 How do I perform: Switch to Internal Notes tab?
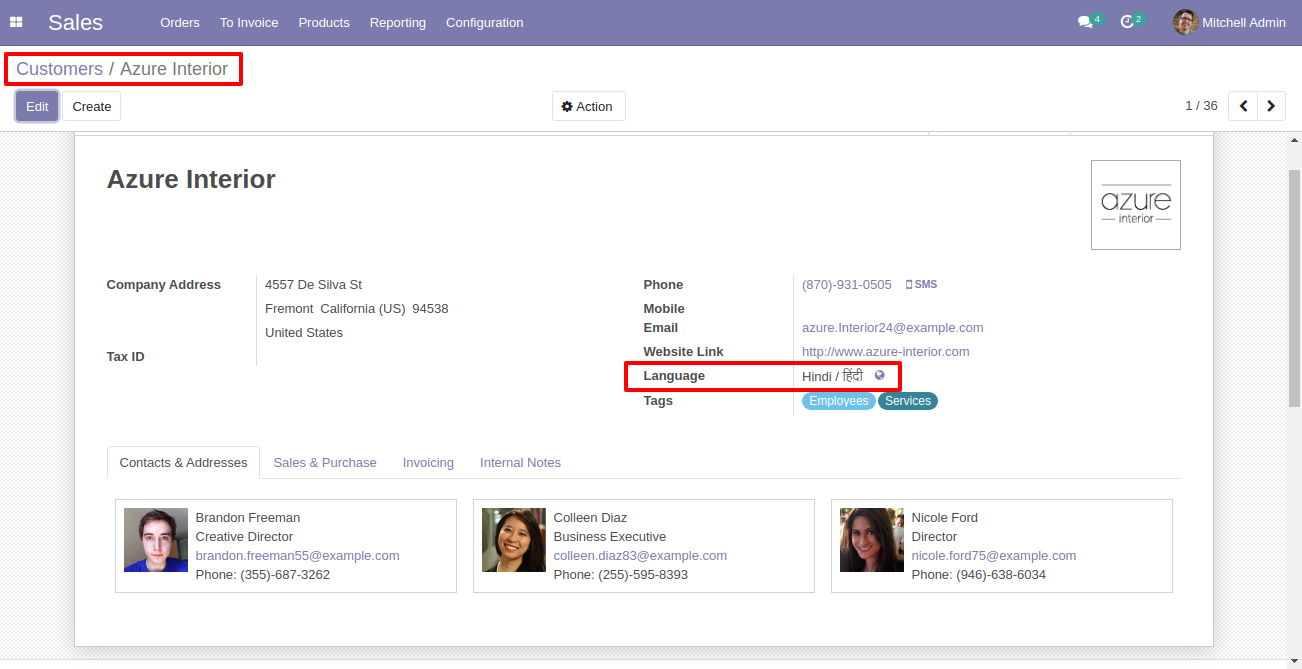tap(520, 463)
